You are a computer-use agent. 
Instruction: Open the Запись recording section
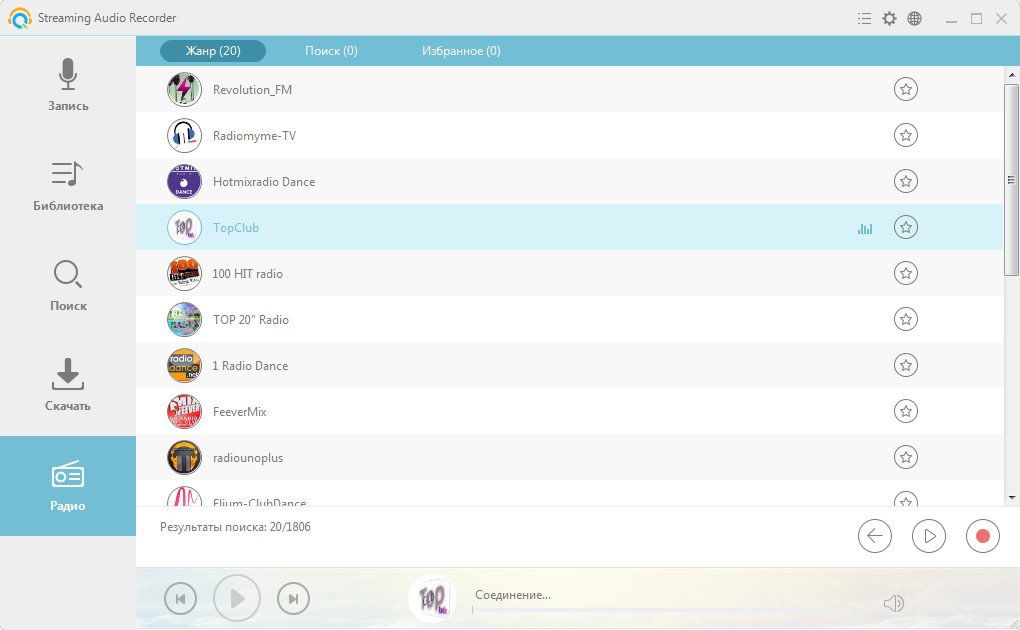pos(68,85)
